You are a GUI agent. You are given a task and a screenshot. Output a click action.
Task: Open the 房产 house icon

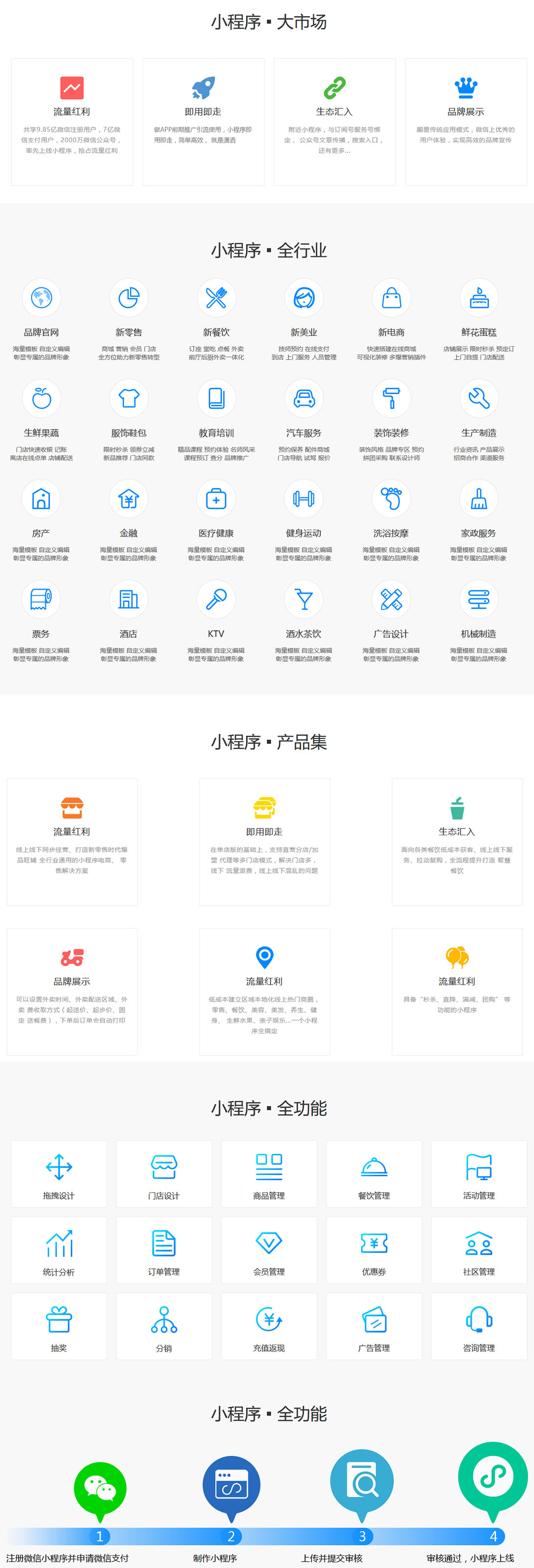coord(41,498)
